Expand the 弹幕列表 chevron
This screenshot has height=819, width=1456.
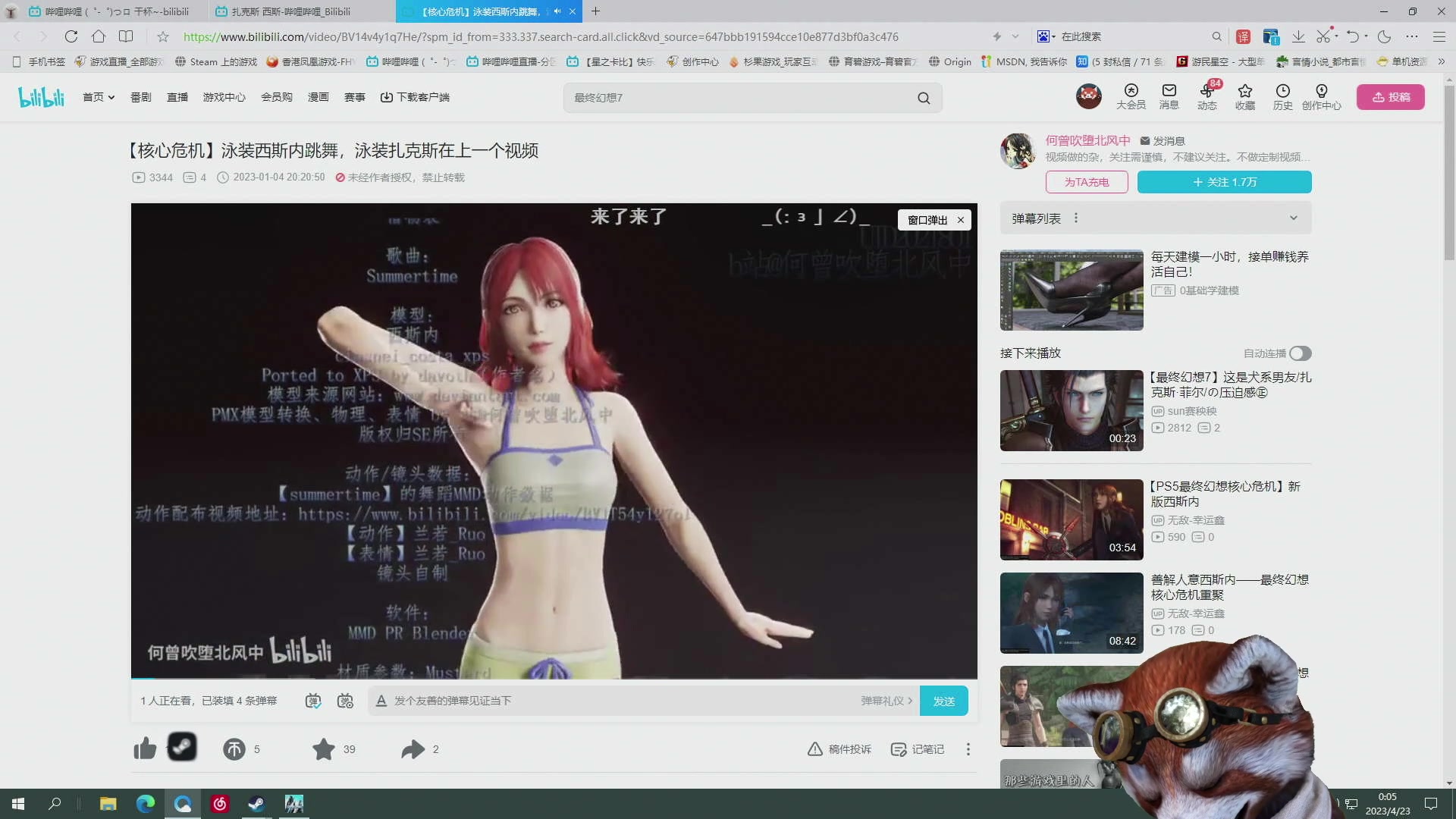tap(1294, 218)
